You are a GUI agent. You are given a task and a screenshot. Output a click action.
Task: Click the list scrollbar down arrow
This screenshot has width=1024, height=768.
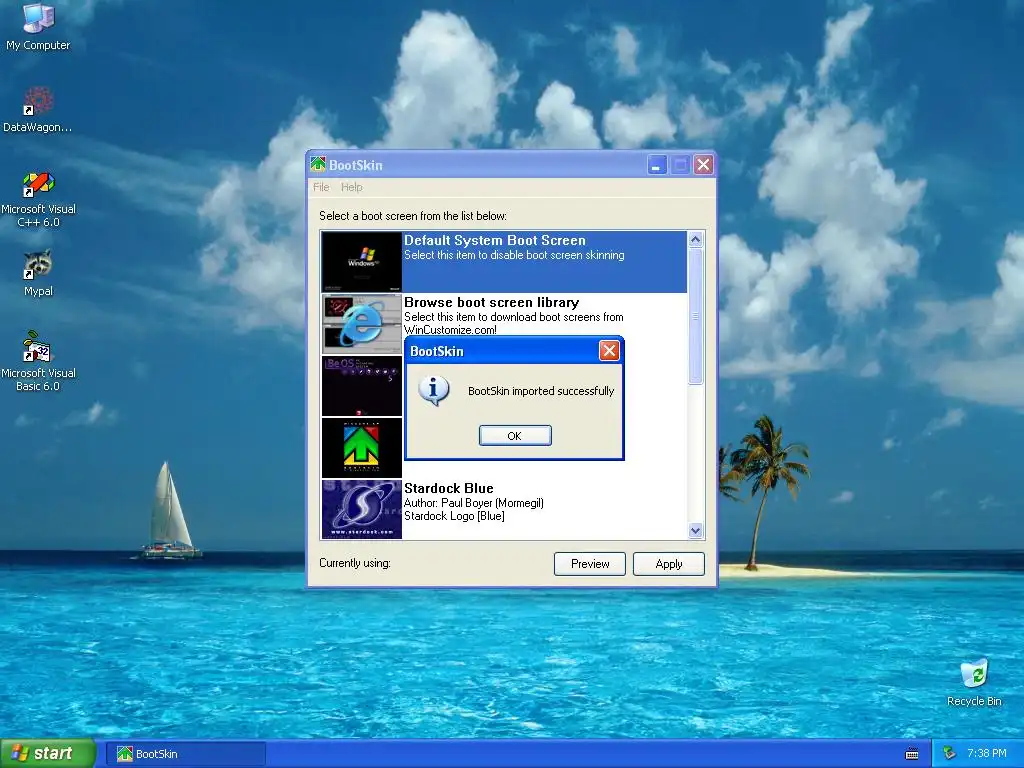point(696,531)
